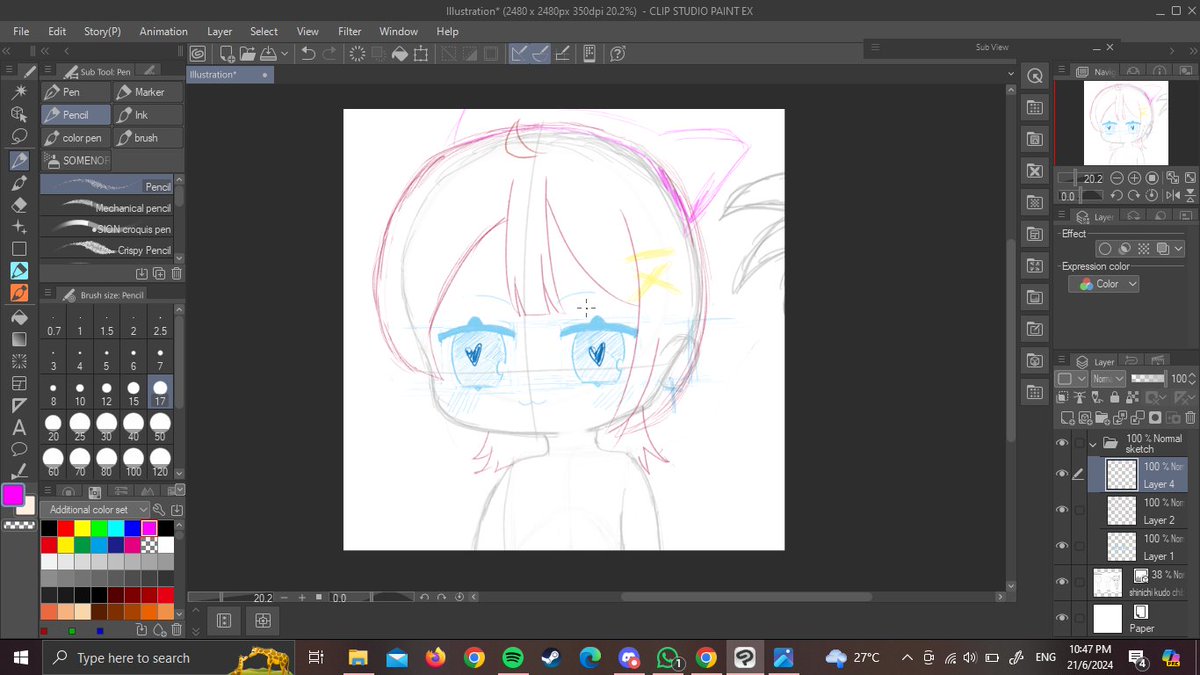The width and height of the screenshot is (1200, 675).
Task: Select the Eraser tool
Action: point(19,207)
